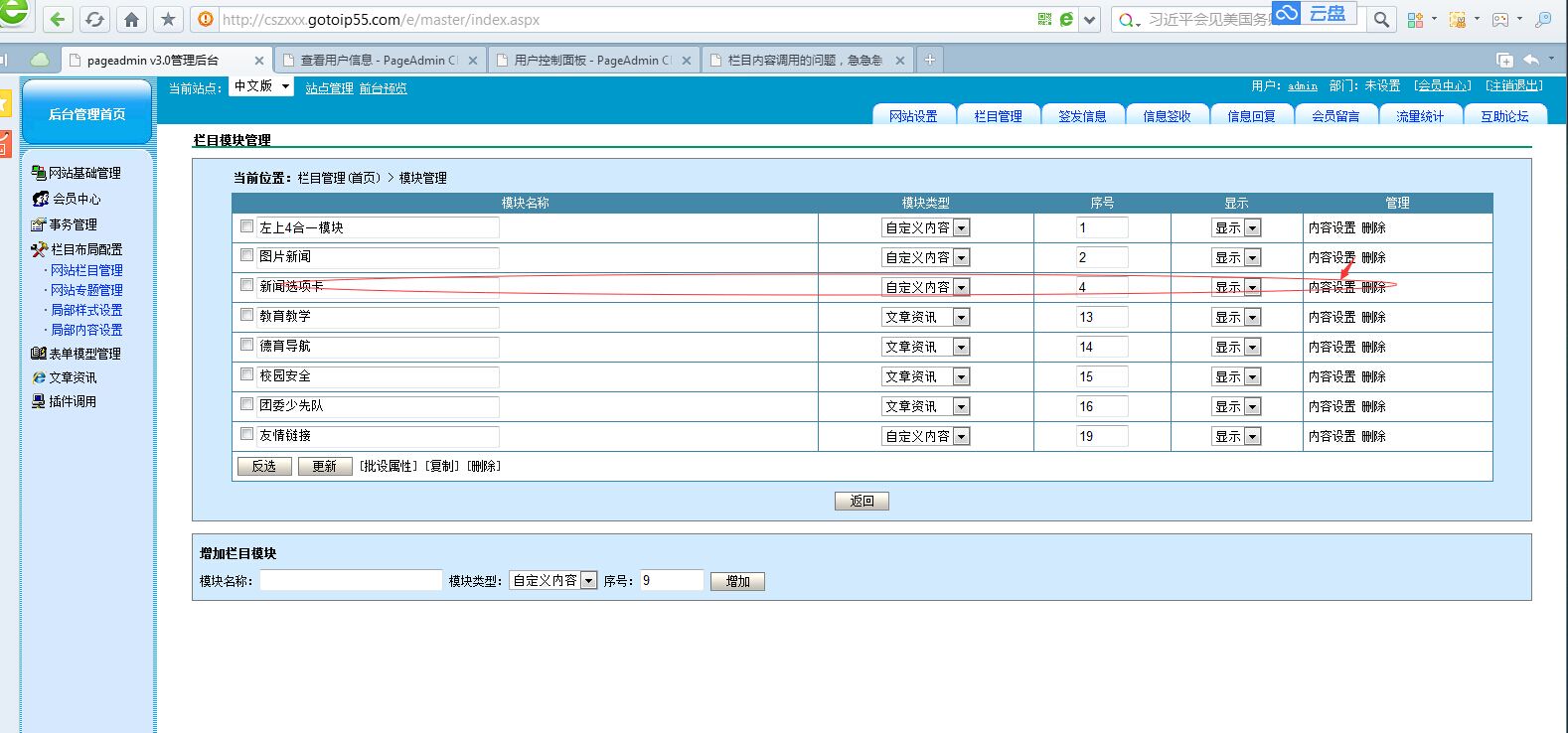This screenshot has width=1568, height=733.
Task: Reload the page with the refresh icon
Action: tap(94, 19)
